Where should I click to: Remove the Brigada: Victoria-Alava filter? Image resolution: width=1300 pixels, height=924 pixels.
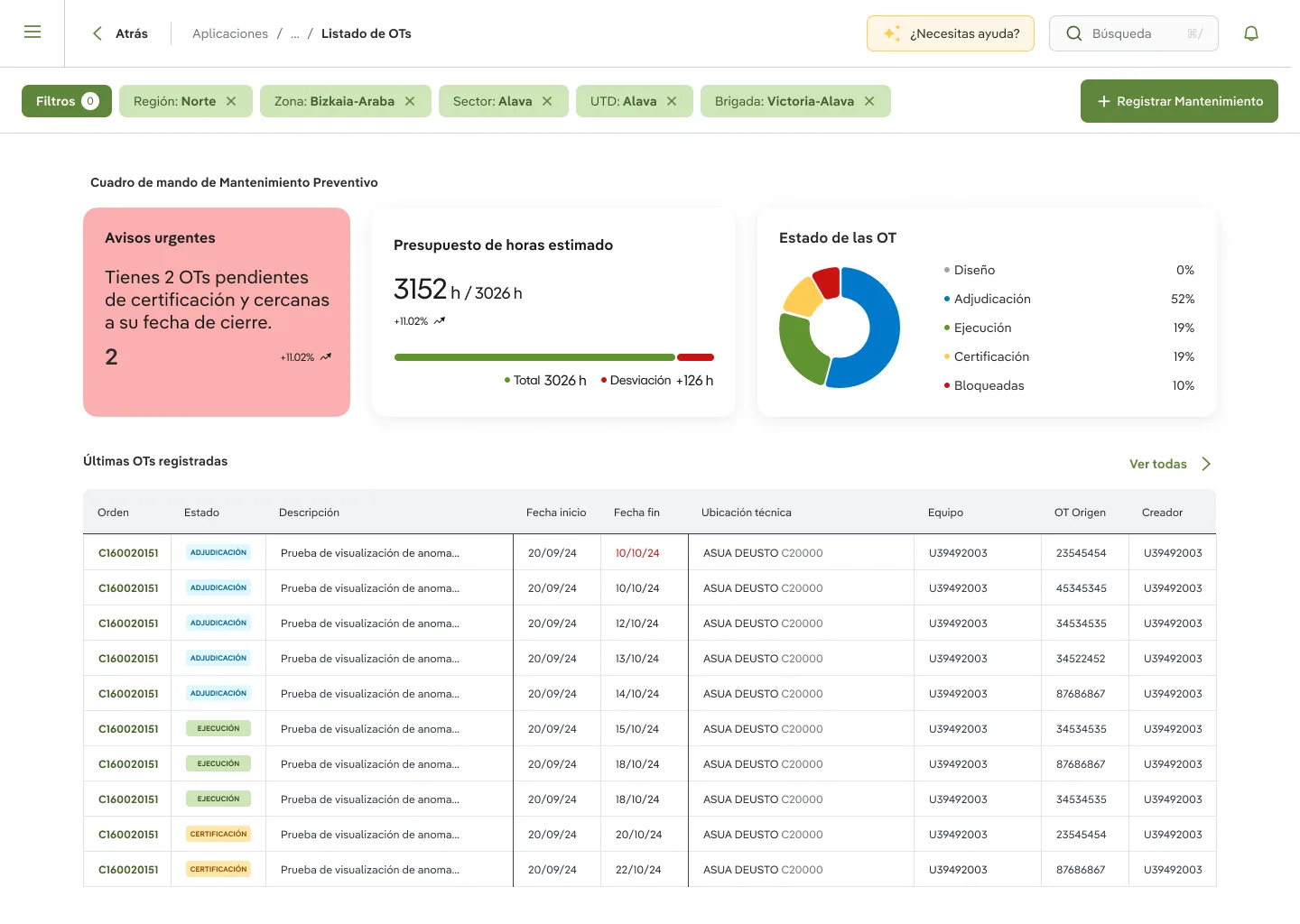click(869, 101)
